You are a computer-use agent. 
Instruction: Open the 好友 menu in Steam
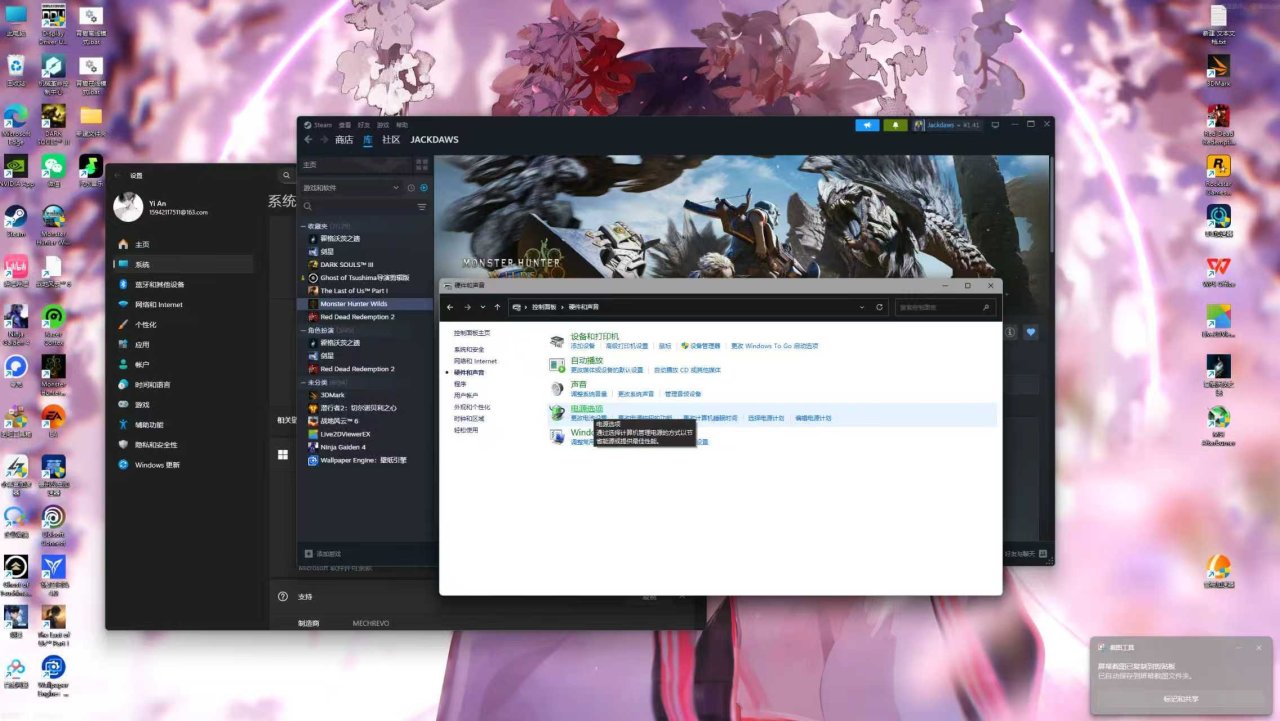[364, 125]
